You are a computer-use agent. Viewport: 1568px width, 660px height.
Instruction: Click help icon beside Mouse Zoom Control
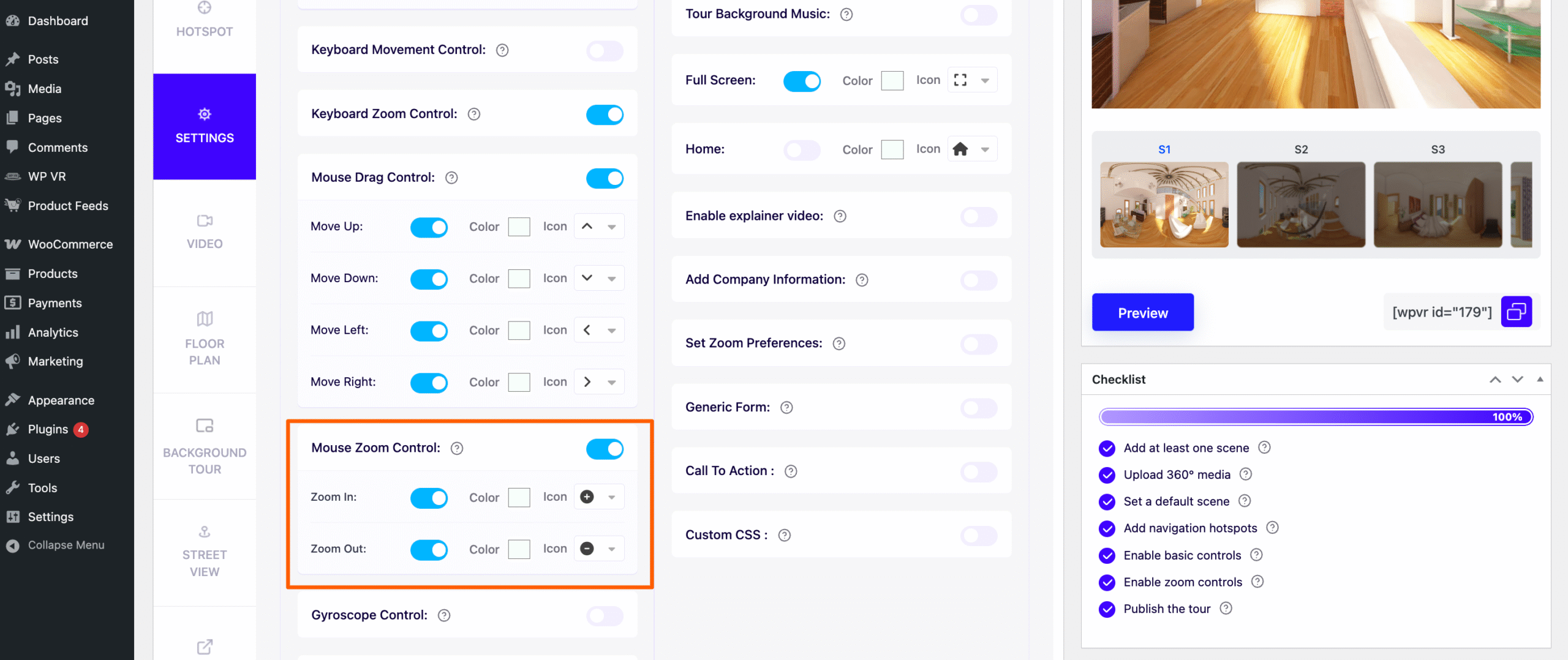pos(457,448)
